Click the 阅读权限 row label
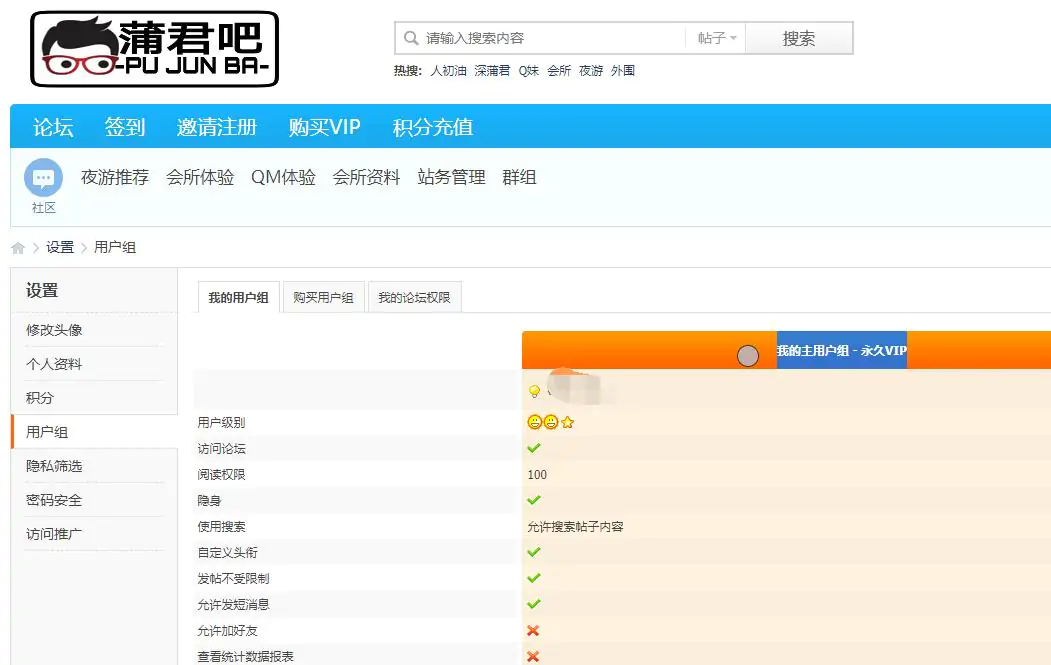 coord(221,475)
